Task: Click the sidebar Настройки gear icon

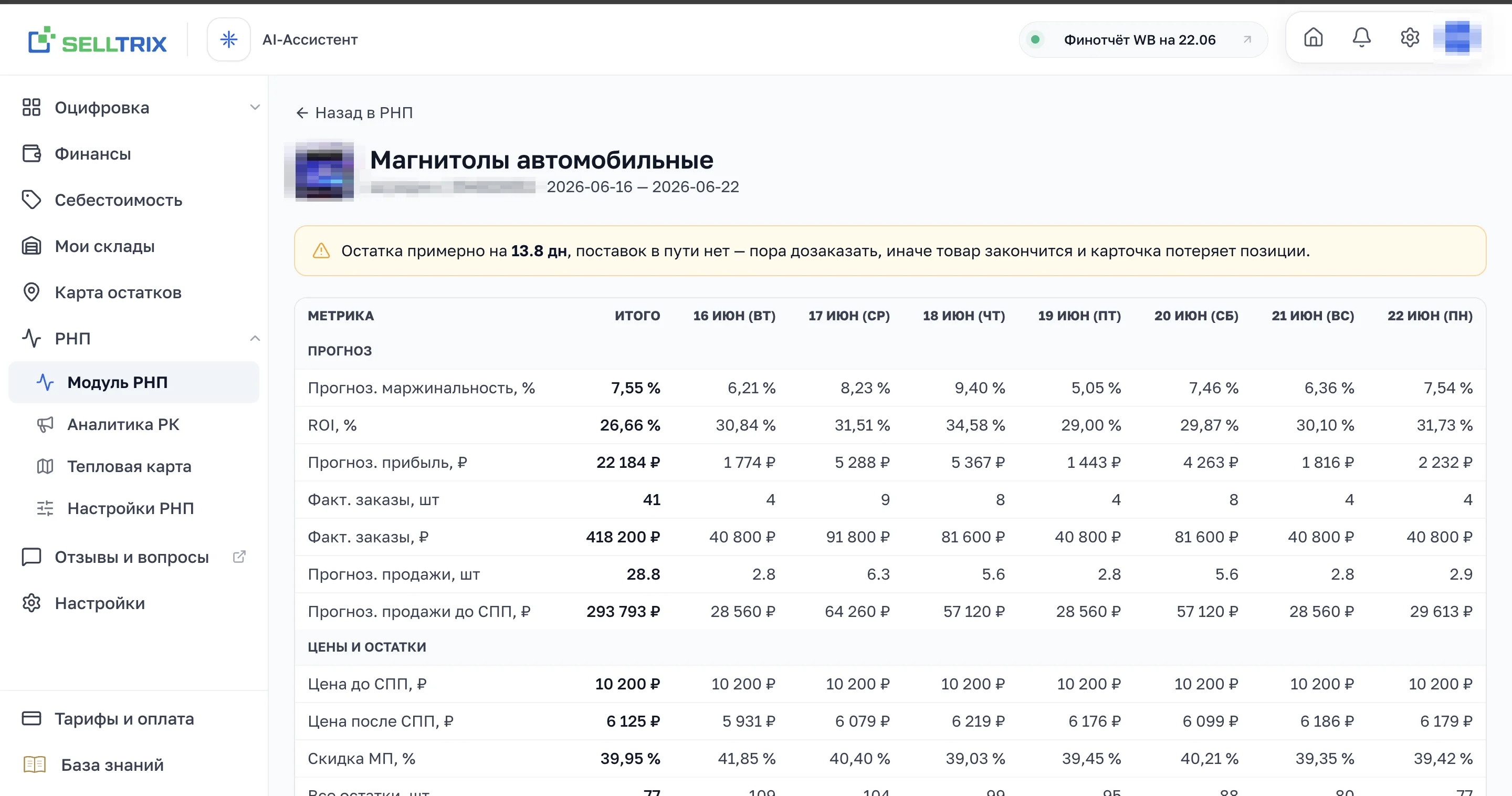Action: 31,603
